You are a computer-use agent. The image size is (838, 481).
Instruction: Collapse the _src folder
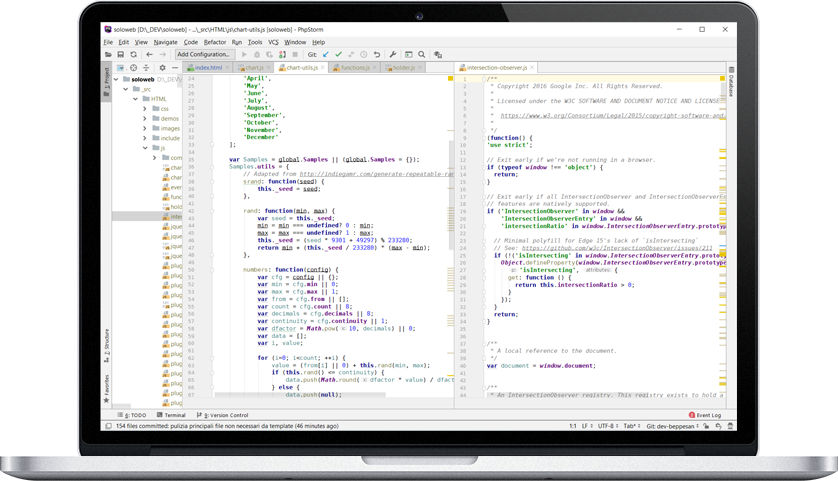coord(126,89)
